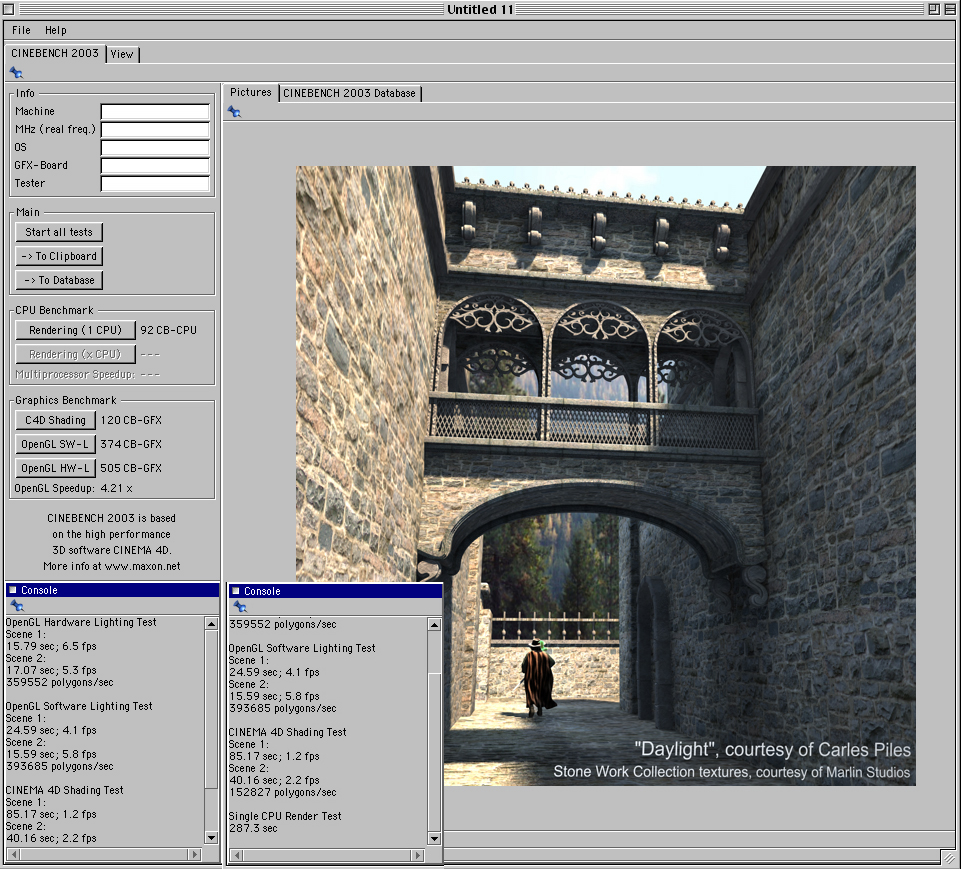Click the "120 CB-GFX" result value
Image resolution: width=961 pixels, height=869 pixels.
131,420
